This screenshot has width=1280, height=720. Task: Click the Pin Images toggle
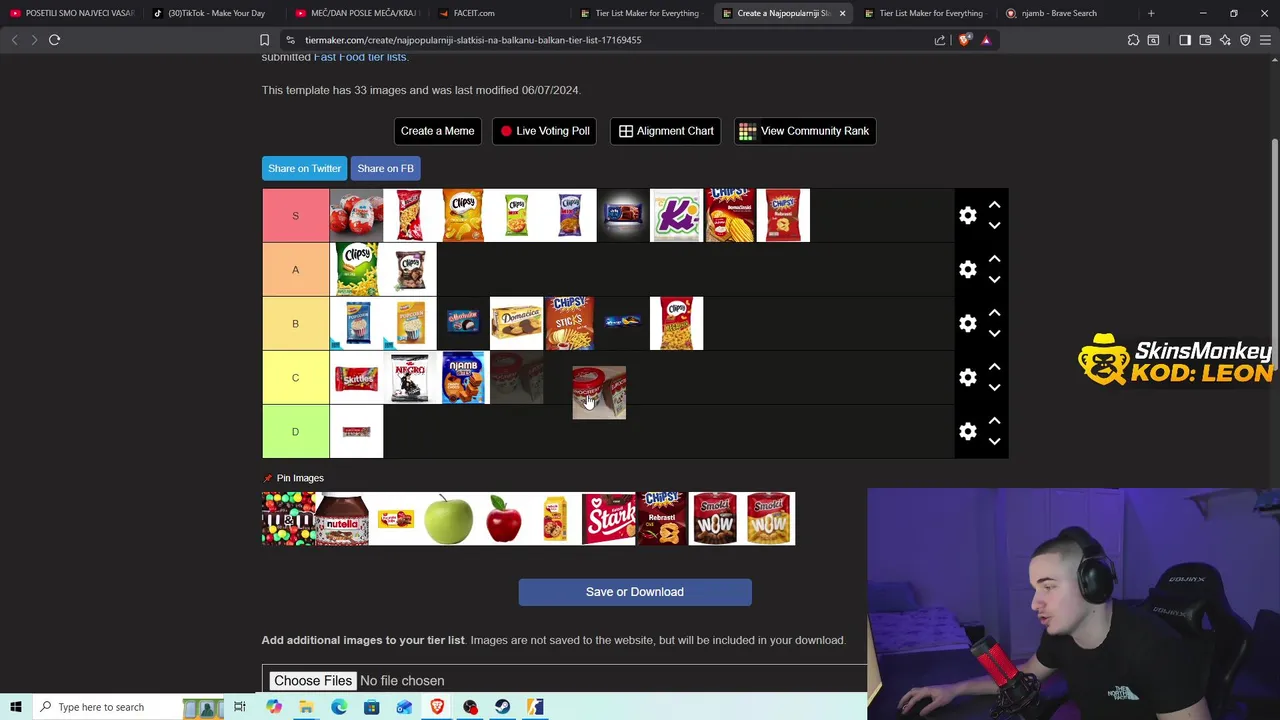coord(293,478)
